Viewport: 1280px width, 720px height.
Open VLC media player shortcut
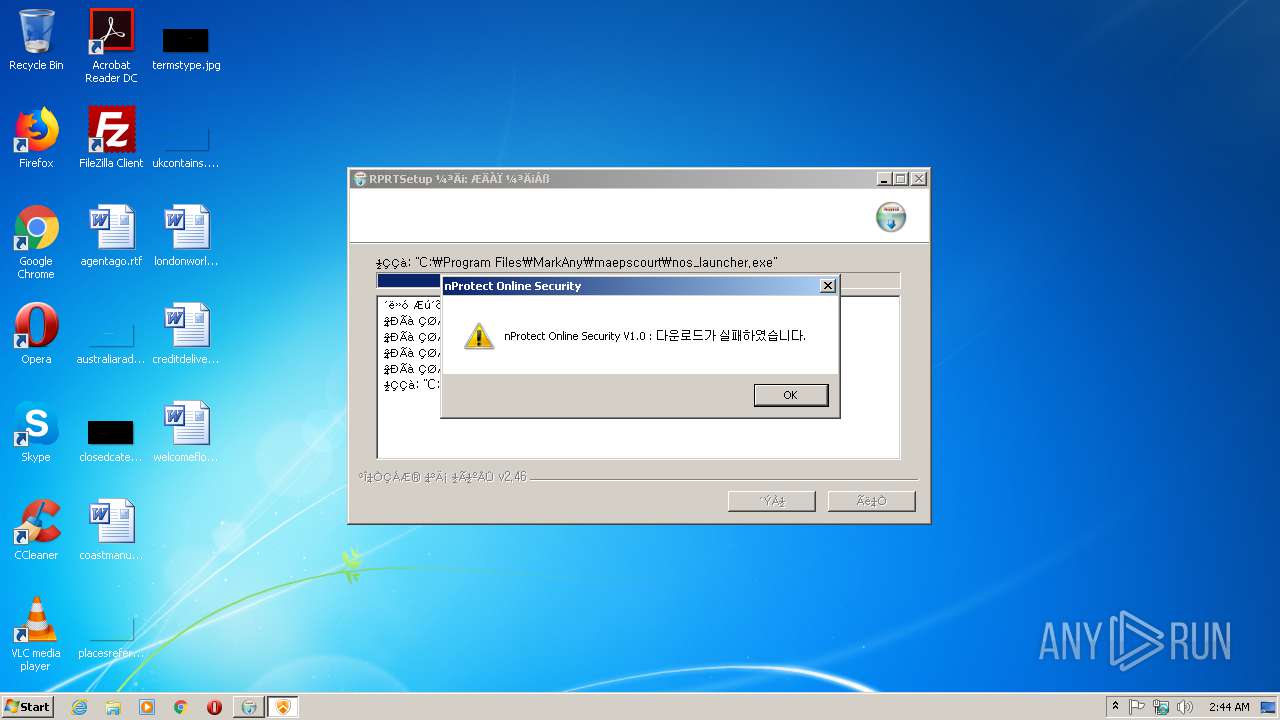[x=36, y=634]
